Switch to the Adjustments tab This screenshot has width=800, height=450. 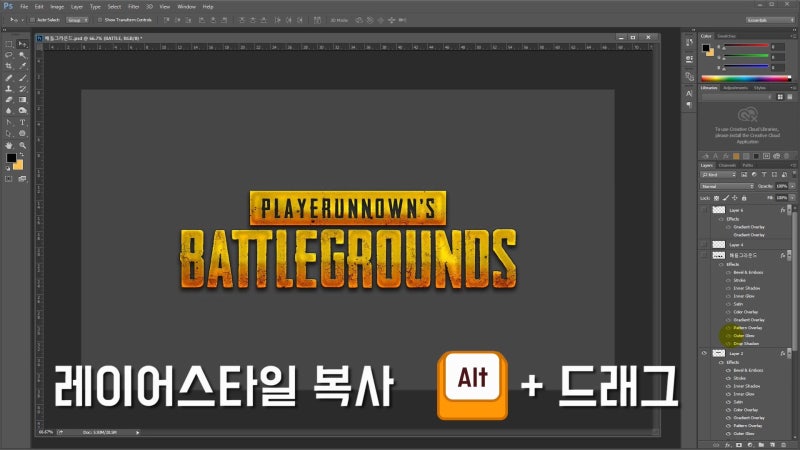pyautogui.click(x=735, y=88)
